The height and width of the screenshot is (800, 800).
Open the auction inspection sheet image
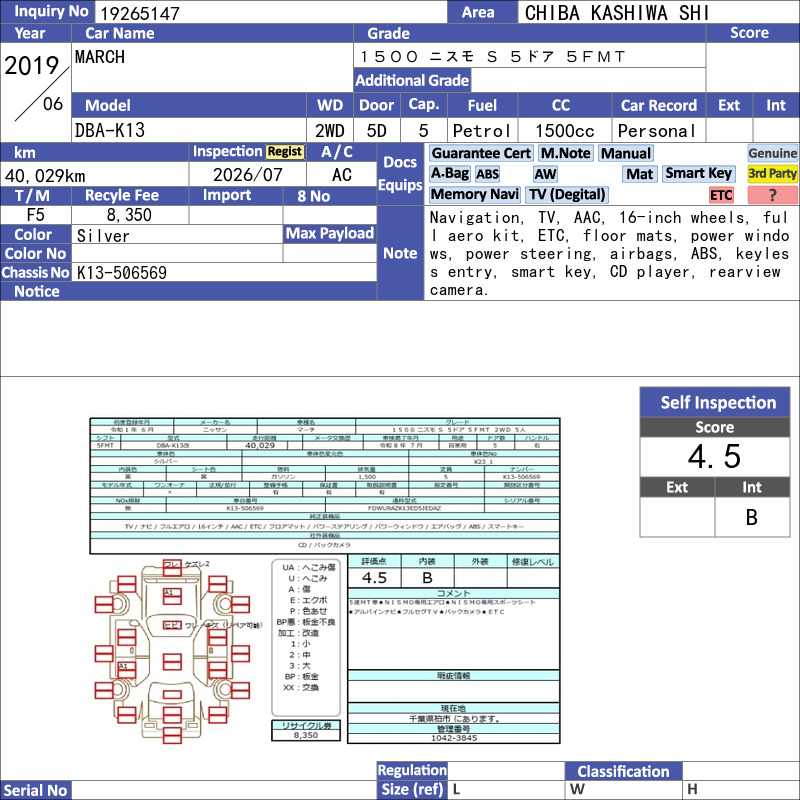(x=325, y=581)
